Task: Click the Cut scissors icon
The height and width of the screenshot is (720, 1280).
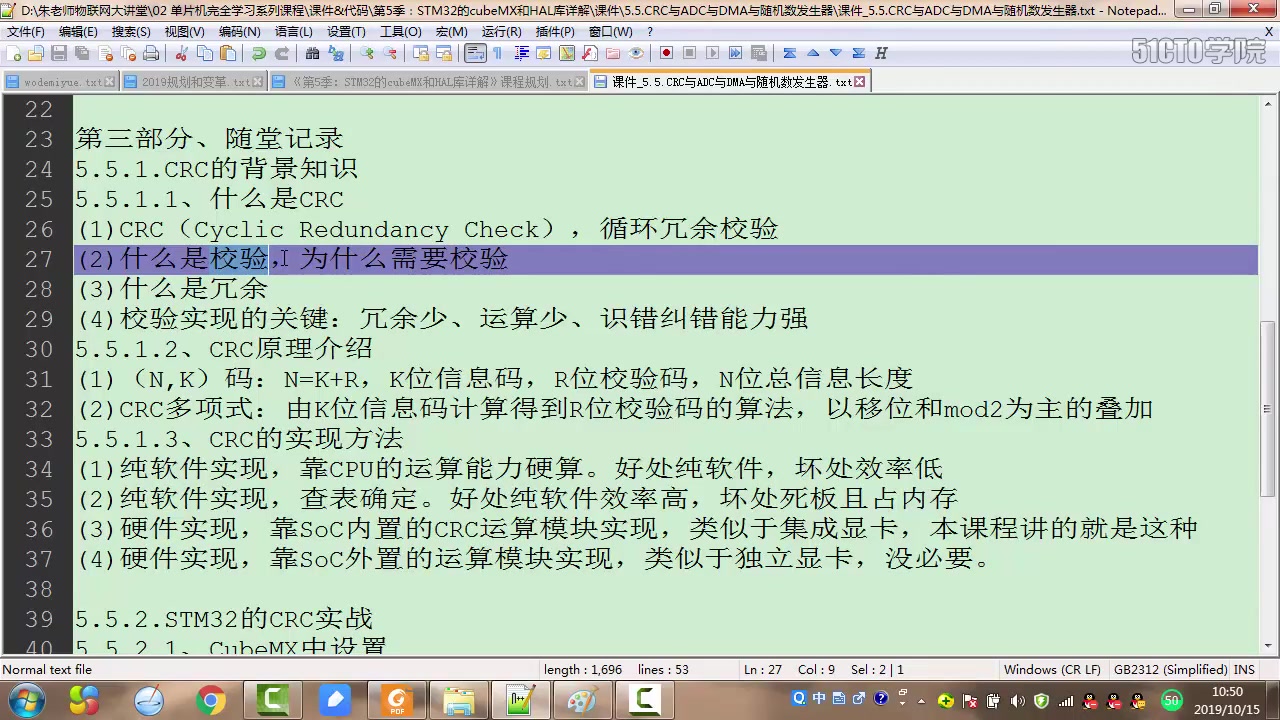Action: click(x=181, y=53)
